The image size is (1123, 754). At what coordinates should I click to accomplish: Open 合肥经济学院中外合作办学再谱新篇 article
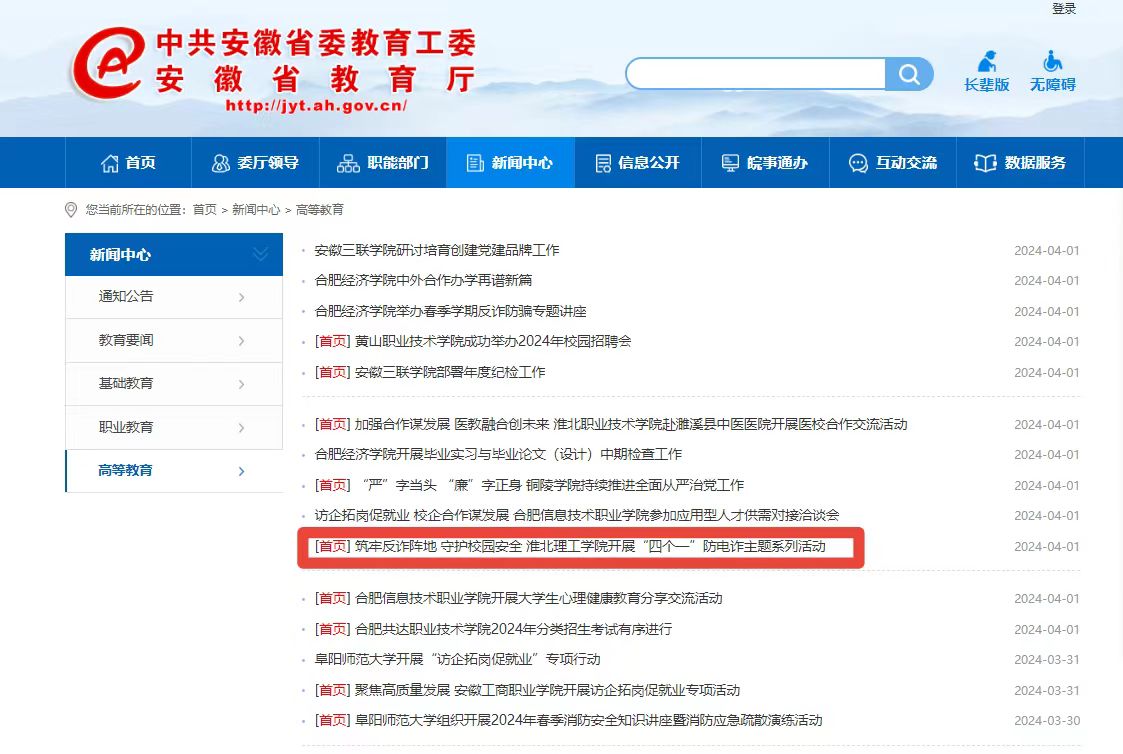coord(423,281)
